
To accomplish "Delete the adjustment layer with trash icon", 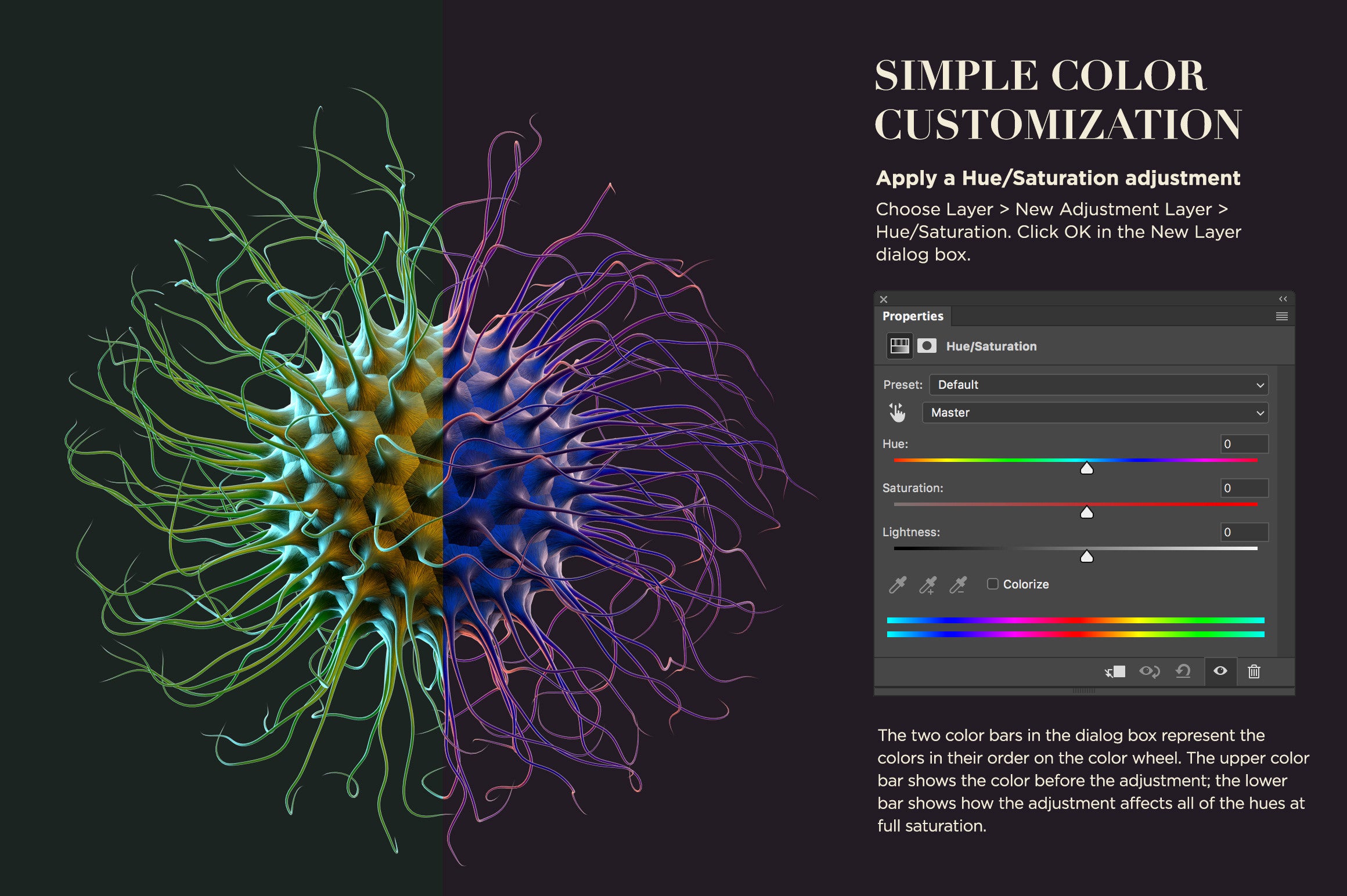I will click(x=1254, y=671).
